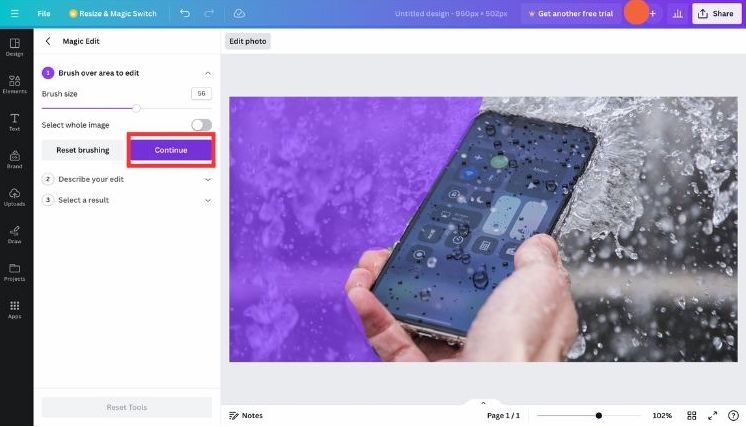This screenshot has width=746, height=427.
Task: Open the File menu
Action: tap(44, 13)
